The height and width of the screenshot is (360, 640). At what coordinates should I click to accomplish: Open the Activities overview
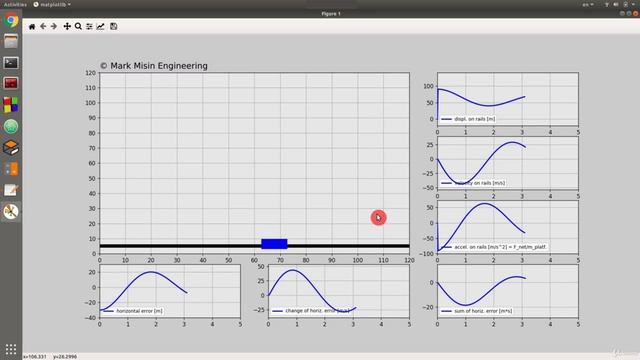15,4
